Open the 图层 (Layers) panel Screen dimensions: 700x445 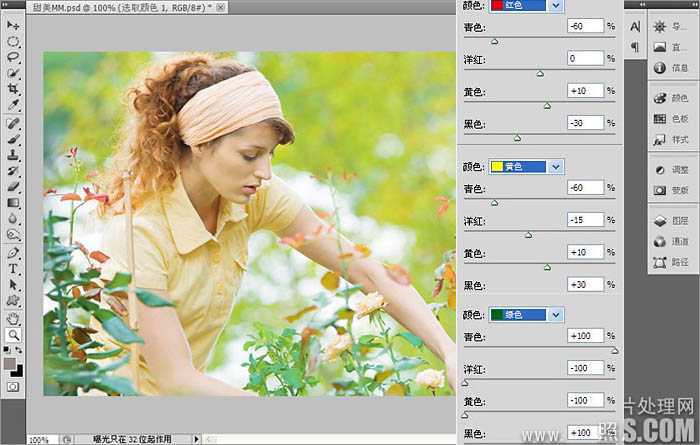point(671,220)
